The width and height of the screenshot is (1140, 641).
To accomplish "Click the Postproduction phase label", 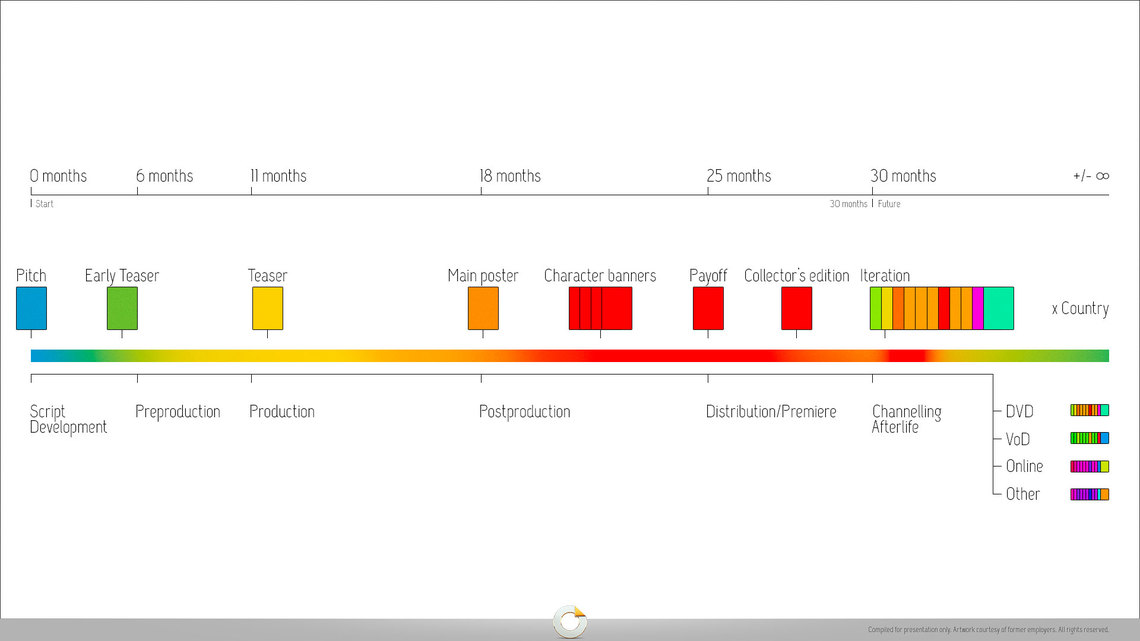I will point(524,412).
